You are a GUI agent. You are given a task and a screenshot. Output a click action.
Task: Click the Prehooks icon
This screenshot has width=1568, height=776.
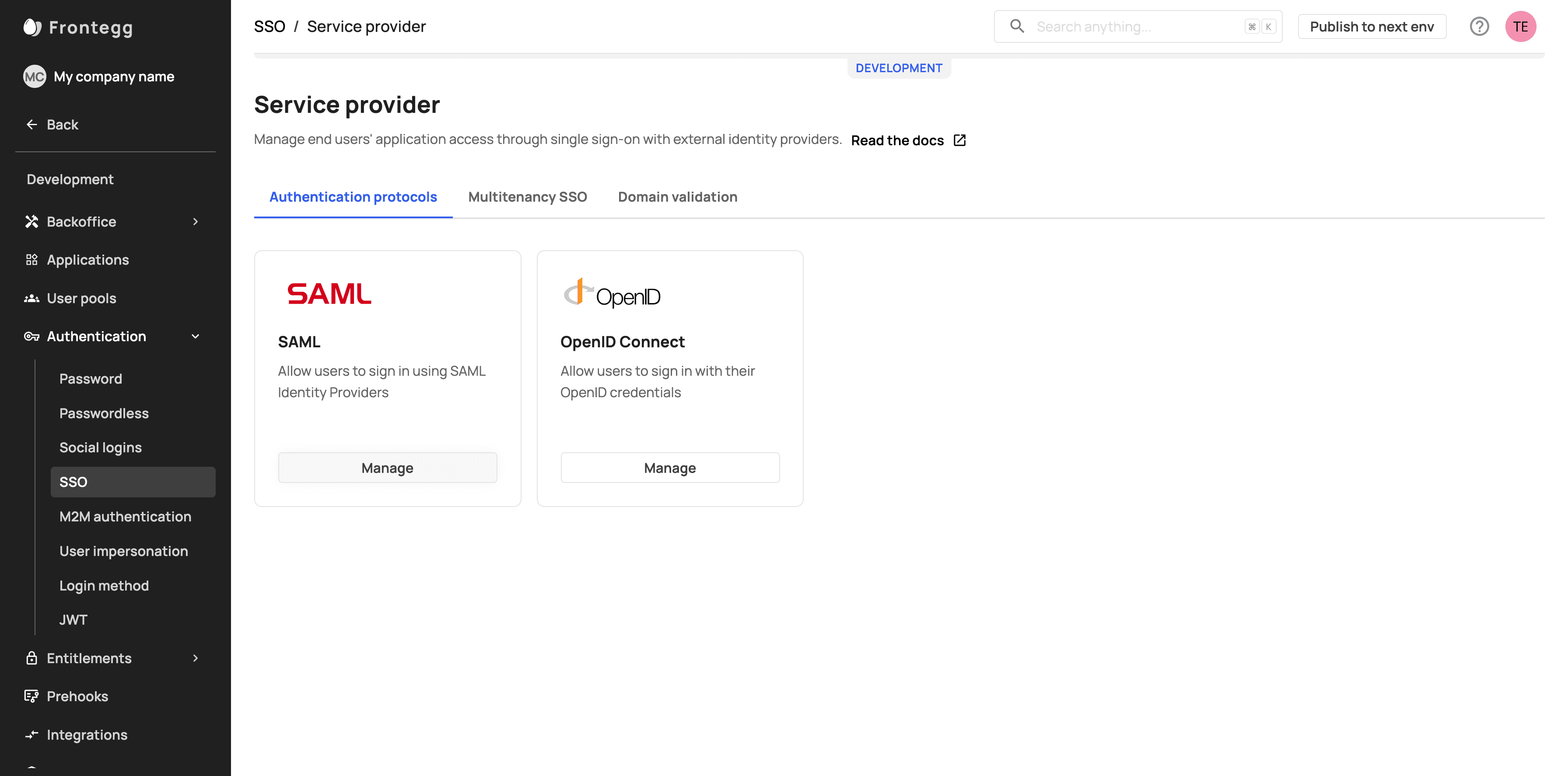[31, 696]
